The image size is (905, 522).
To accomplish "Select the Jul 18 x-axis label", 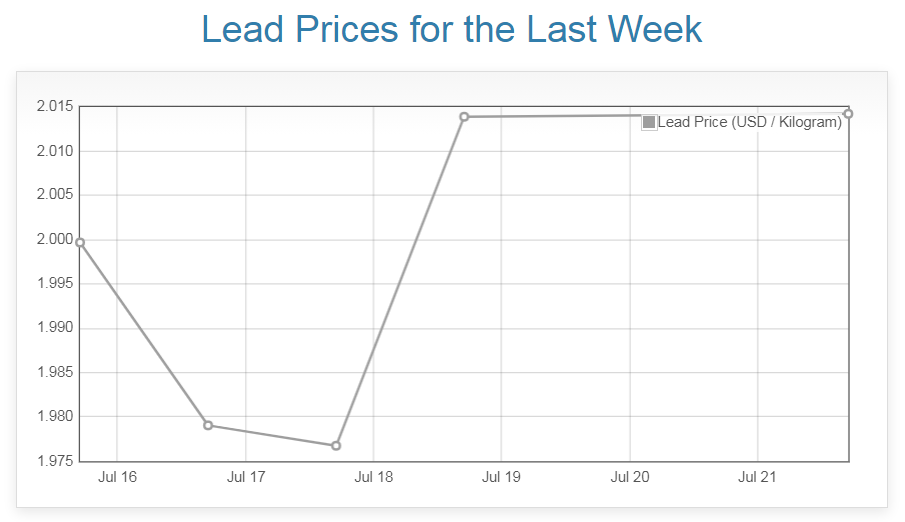I will point(373,478).
